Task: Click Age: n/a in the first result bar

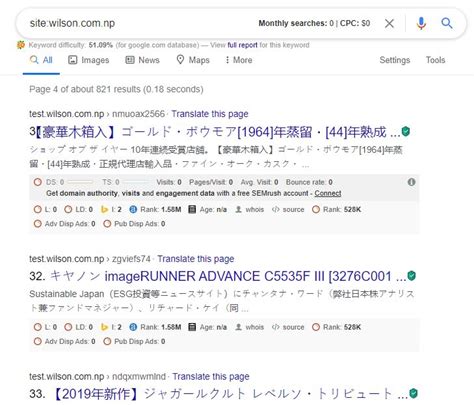Action: [208, 210]
